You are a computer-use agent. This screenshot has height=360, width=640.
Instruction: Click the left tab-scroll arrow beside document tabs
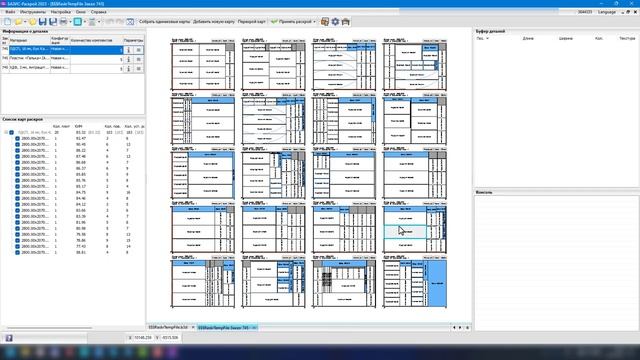pyautogui.click(x=454, y=327)
